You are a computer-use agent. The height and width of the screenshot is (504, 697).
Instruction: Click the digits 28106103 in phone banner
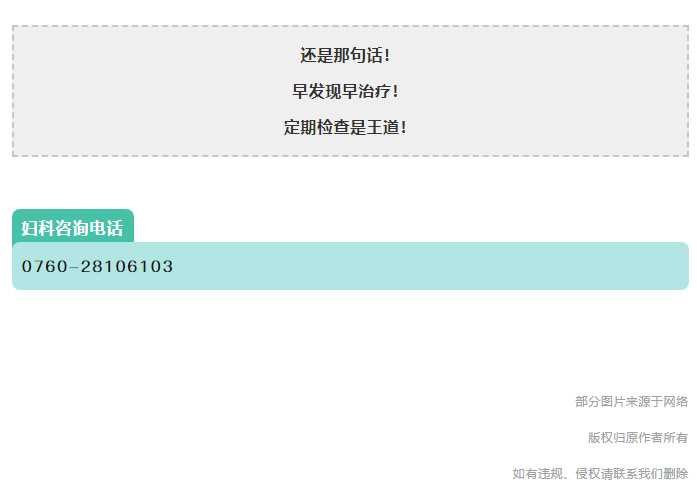coord(127,266)
